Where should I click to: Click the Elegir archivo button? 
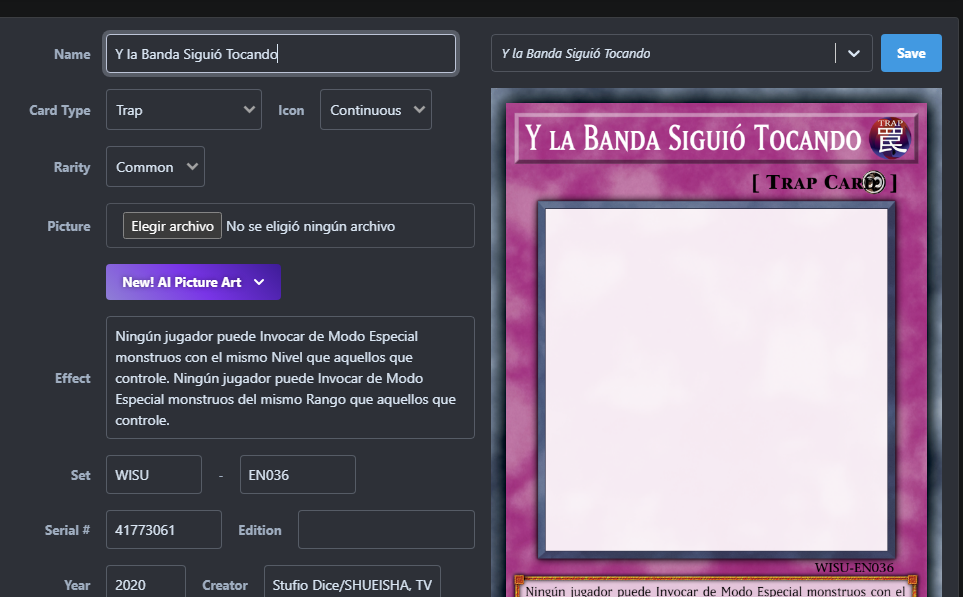(172, 226)
